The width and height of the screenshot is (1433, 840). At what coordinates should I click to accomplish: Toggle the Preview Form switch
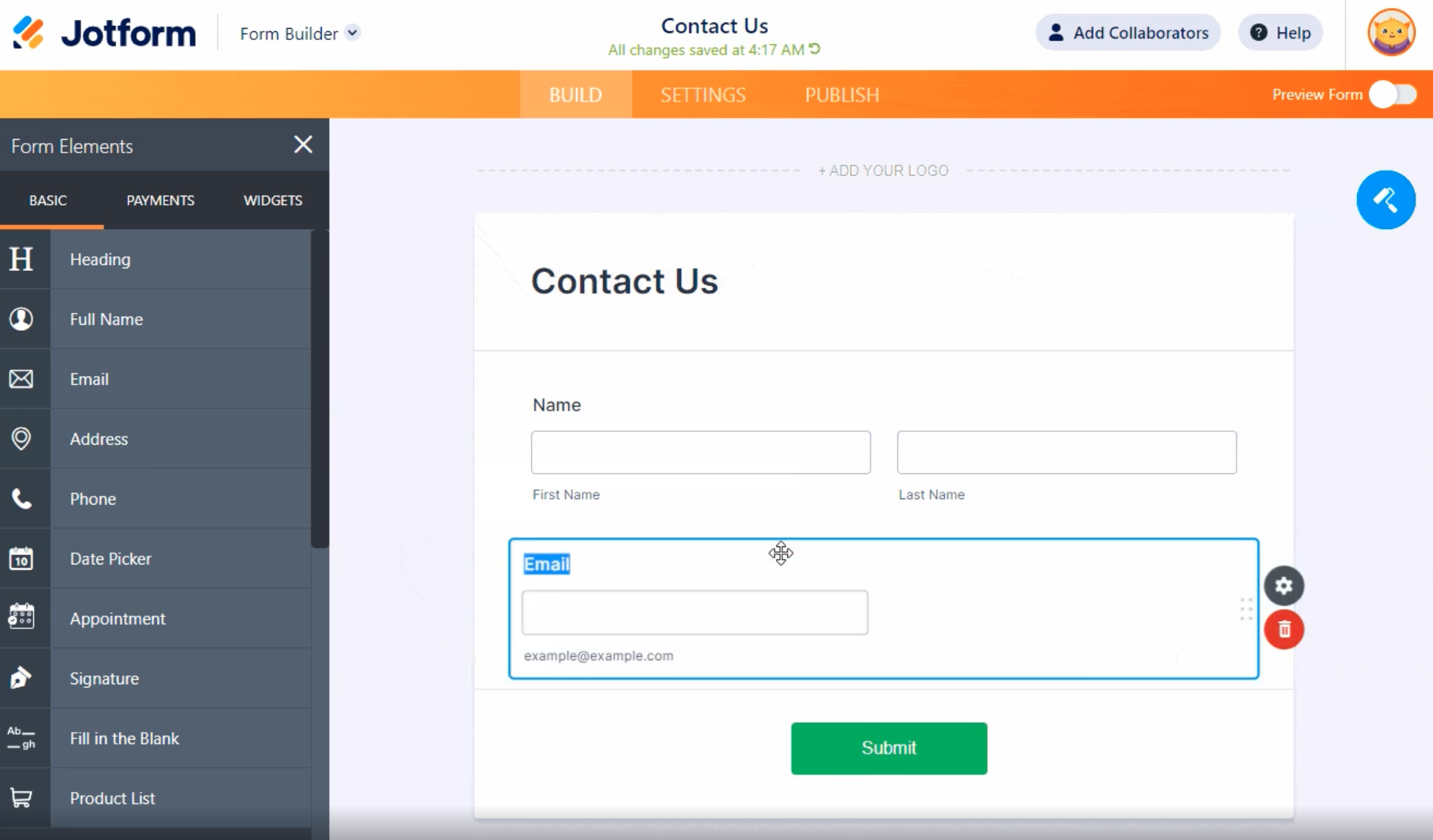tap(1395, 95)
